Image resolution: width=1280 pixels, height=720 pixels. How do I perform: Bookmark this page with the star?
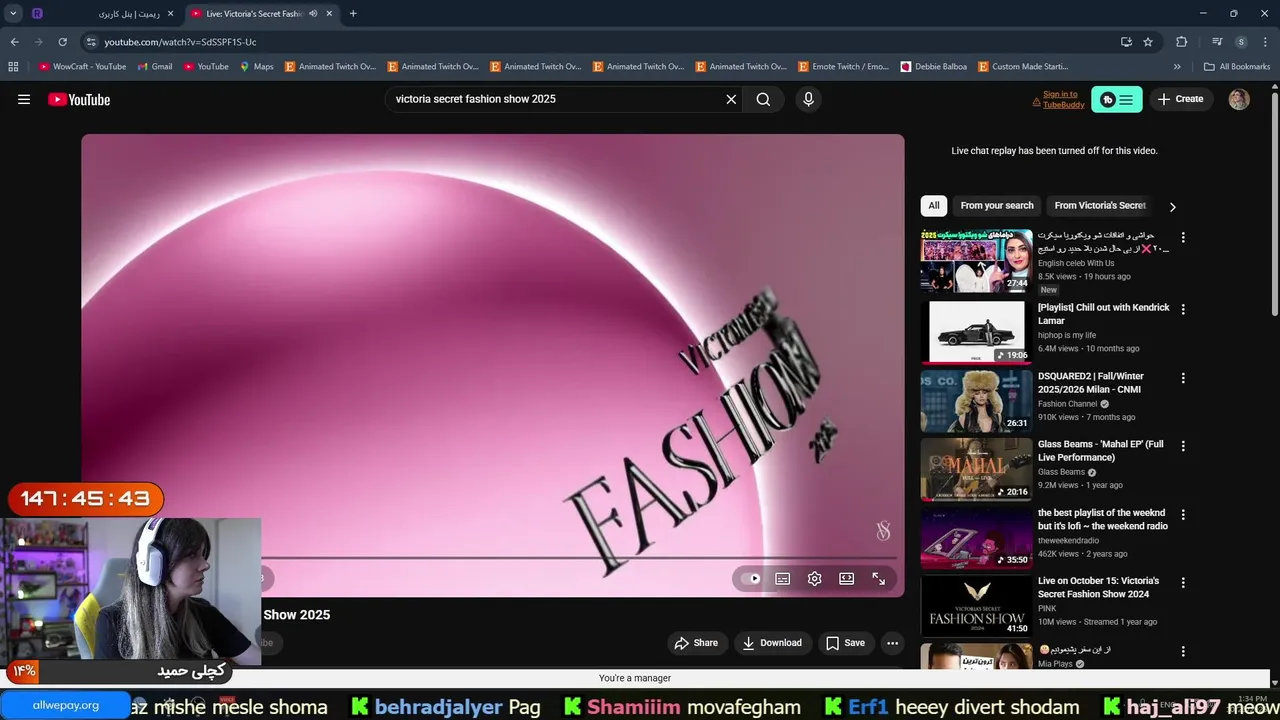[x=1148, y=42]
